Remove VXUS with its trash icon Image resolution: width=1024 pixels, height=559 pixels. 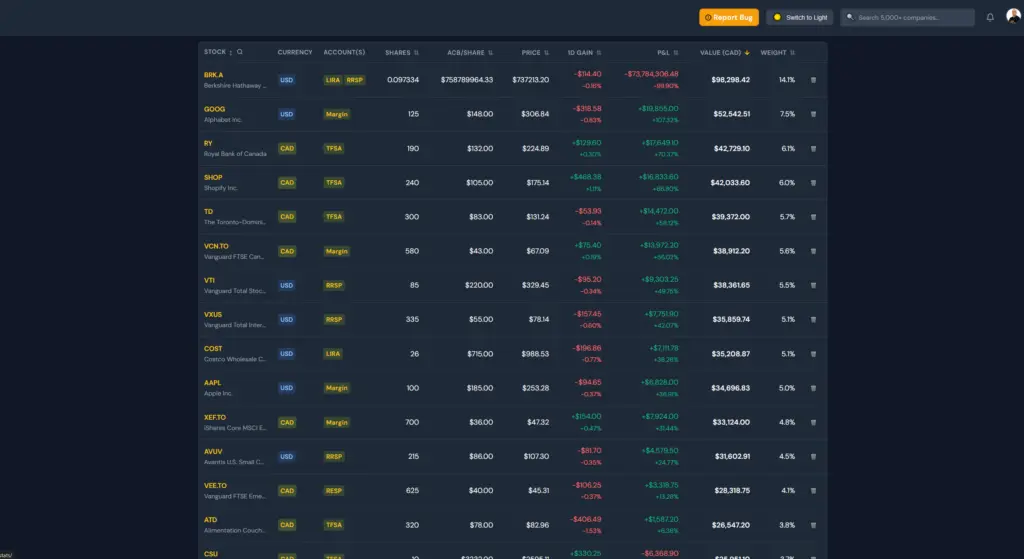(x=813, y=319)
